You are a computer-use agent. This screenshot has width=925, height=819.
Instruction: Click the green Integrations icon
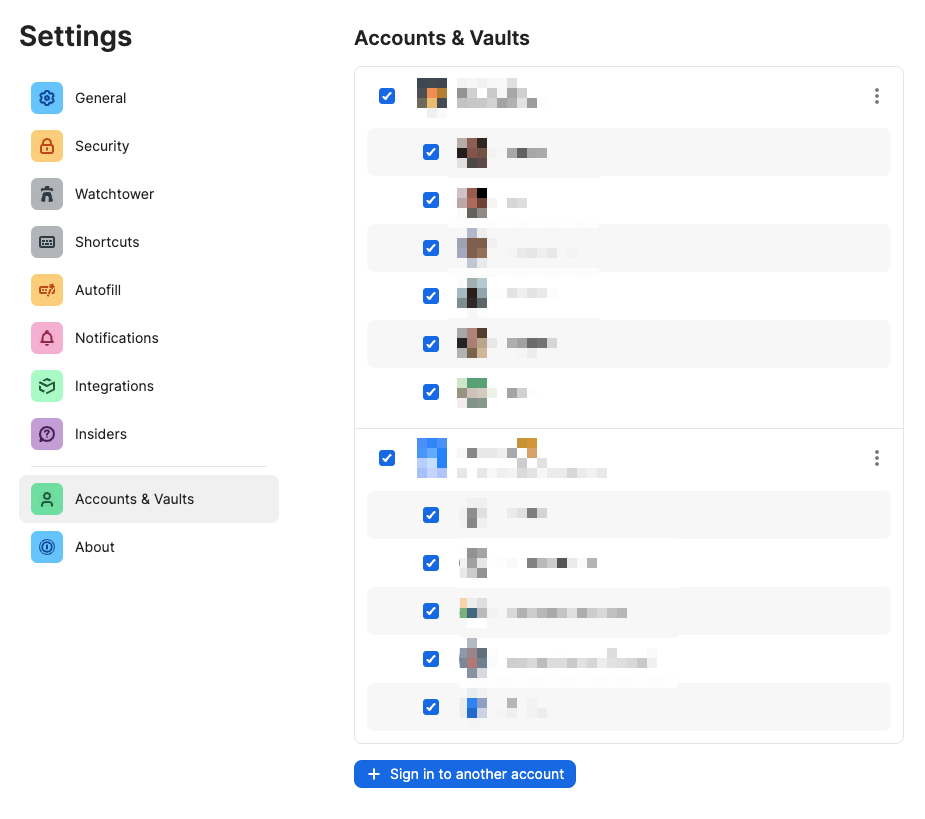pos(47,386)
